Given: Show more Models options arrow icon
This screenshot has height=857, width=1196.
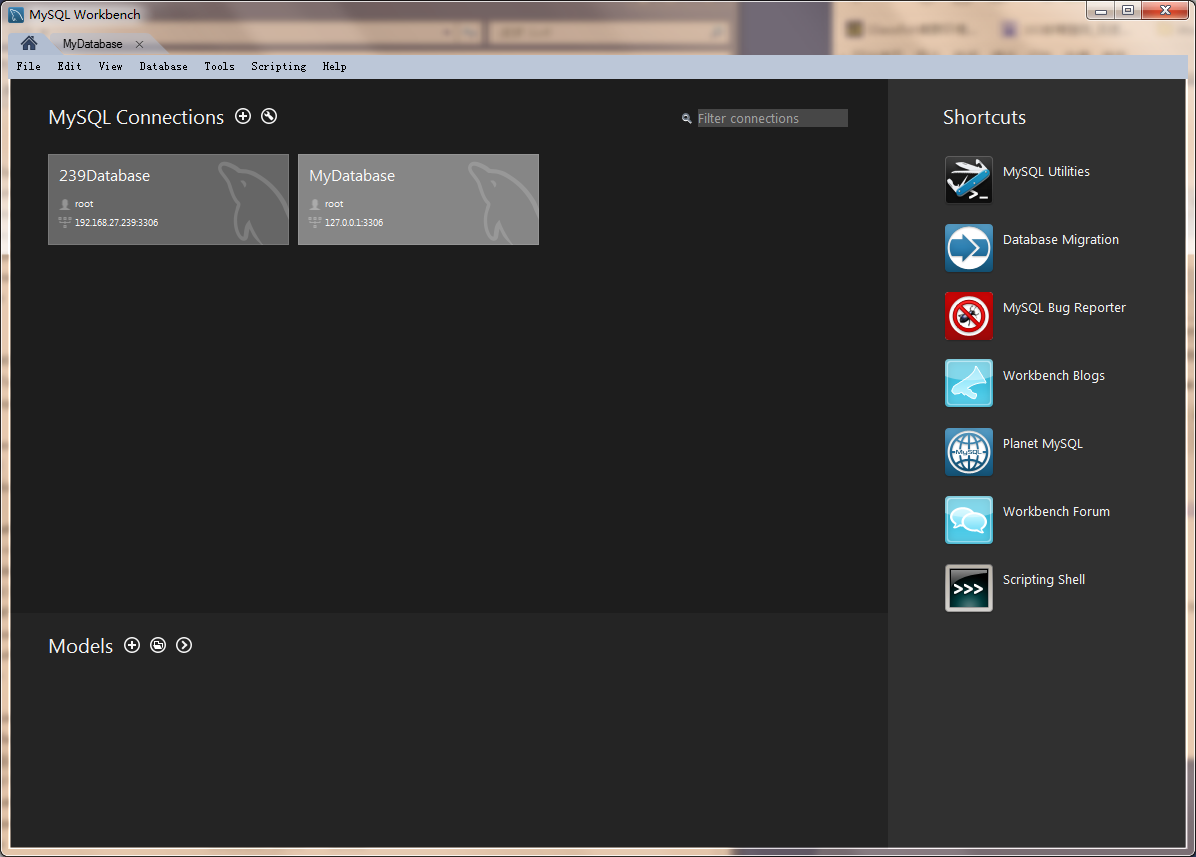Looking at the screenshot, I should click(184, 645).
